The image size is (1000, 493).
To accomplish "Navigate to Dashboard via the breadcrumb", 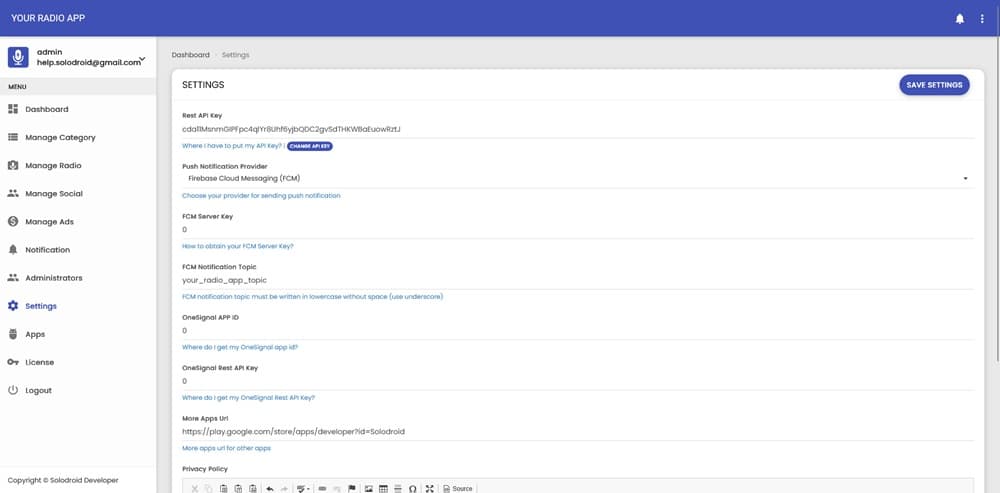I will click(190, 55).
